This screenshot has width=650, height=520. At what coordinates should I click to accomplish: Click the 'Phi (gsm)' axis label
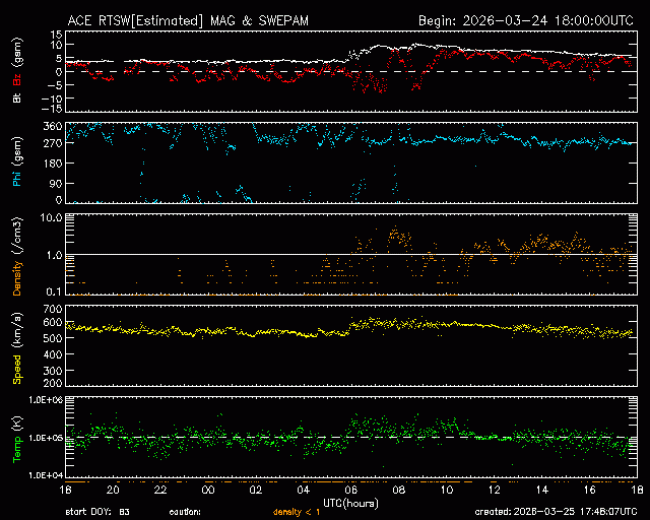(17, 161)
